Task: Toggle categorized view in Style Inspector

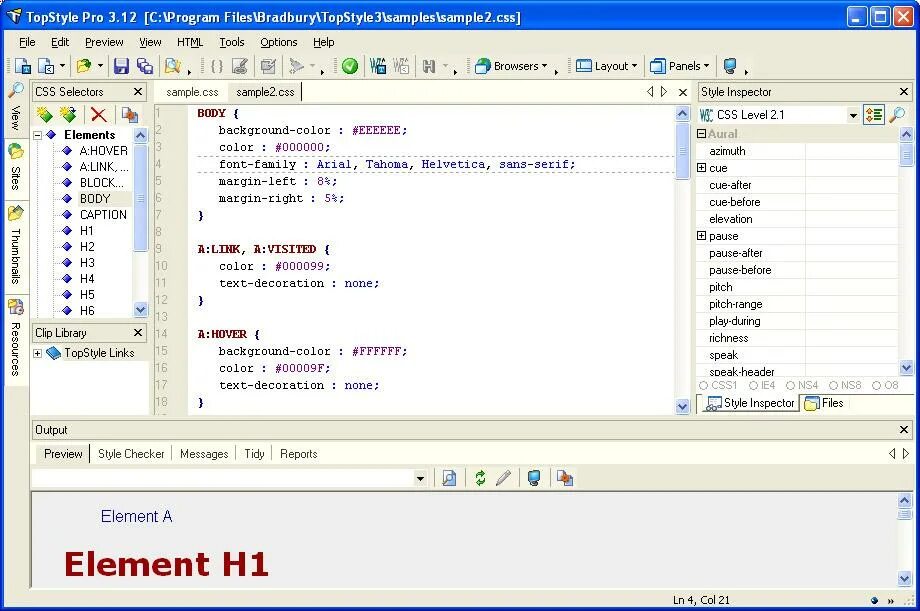Action: coord(874,114)
